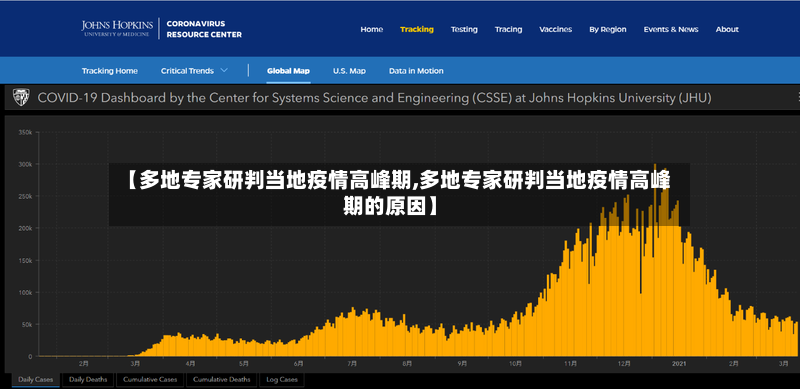Click the Johns Hopkins University logo
The width and height of the screenshot is (800, 389).
tap(117, 29)
